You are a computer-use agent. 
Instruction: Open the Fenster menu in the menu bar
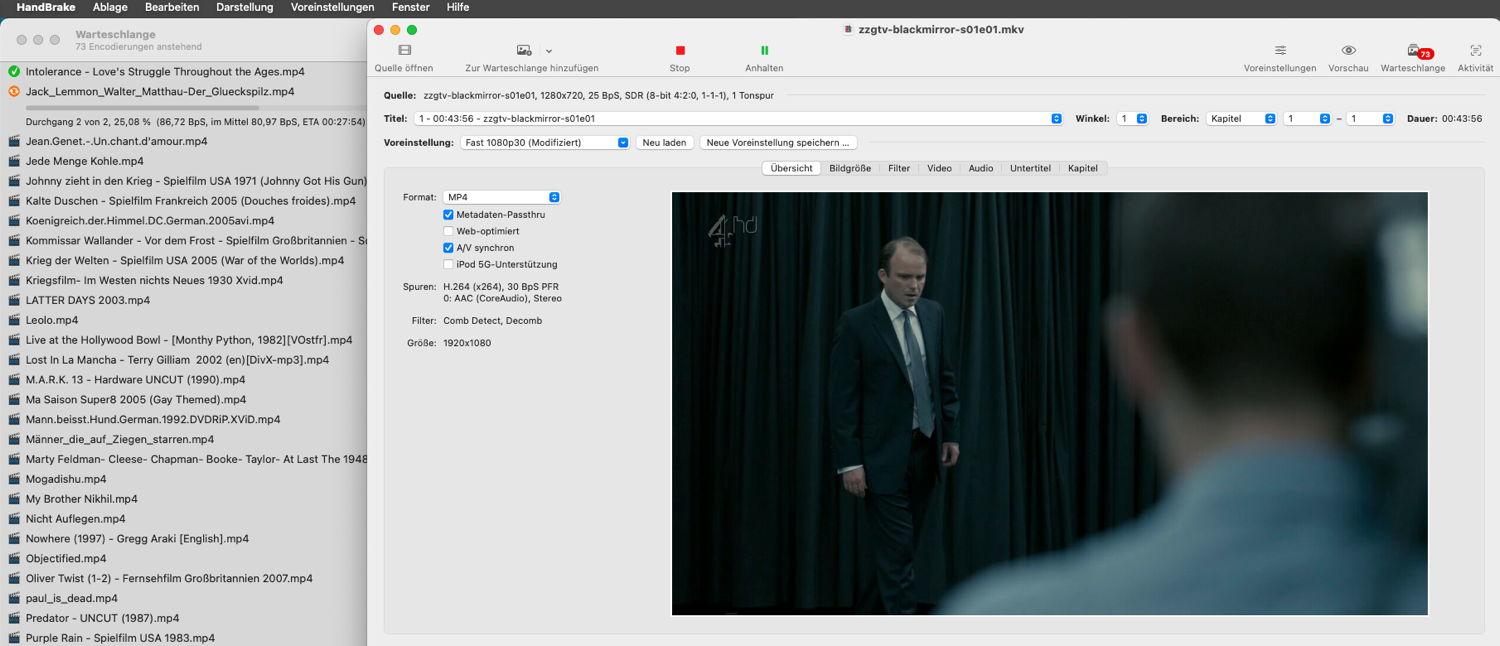coord(411,7)
